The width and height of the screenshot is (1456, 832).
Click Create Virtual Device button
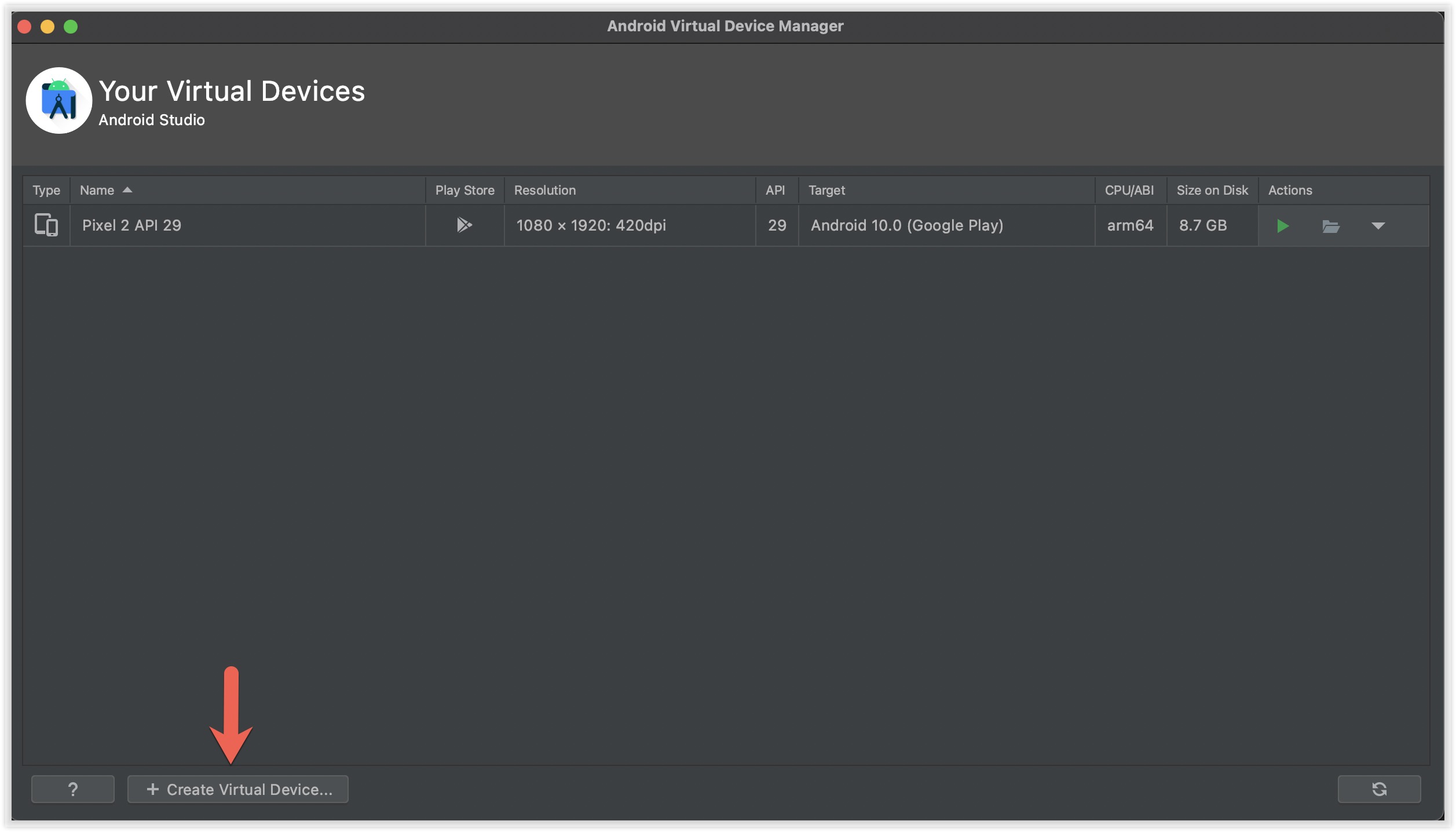click(237, 789)
